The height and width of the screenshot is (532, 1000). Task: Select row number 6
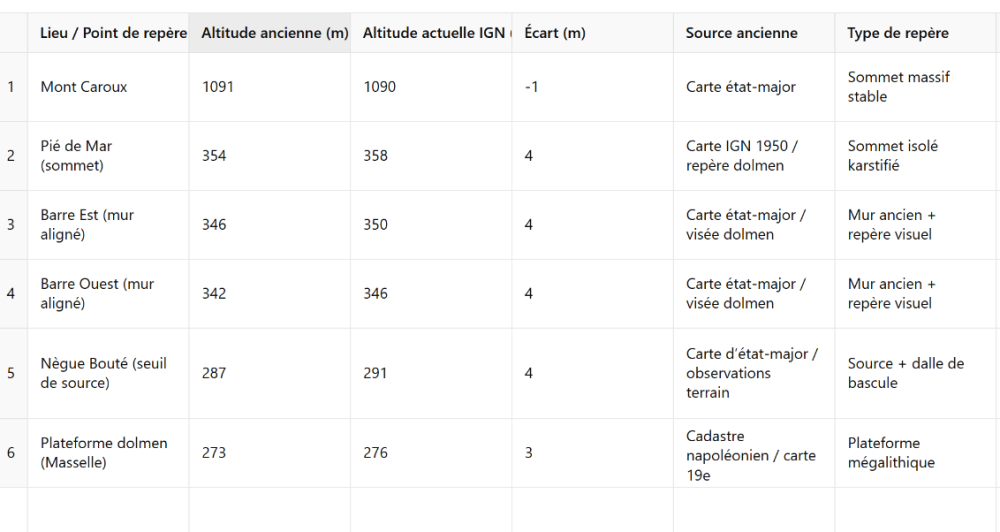12,453
